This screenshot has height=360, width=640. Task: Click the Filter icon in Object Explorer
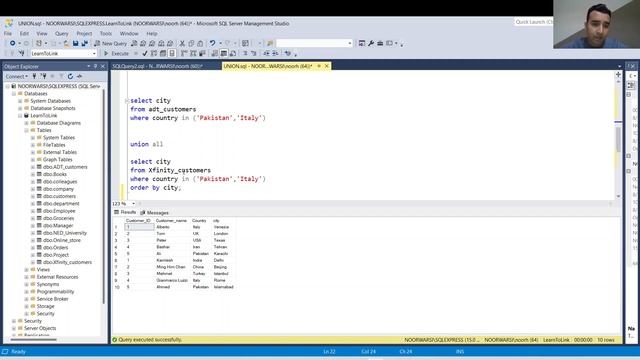[x=61, y=76]
